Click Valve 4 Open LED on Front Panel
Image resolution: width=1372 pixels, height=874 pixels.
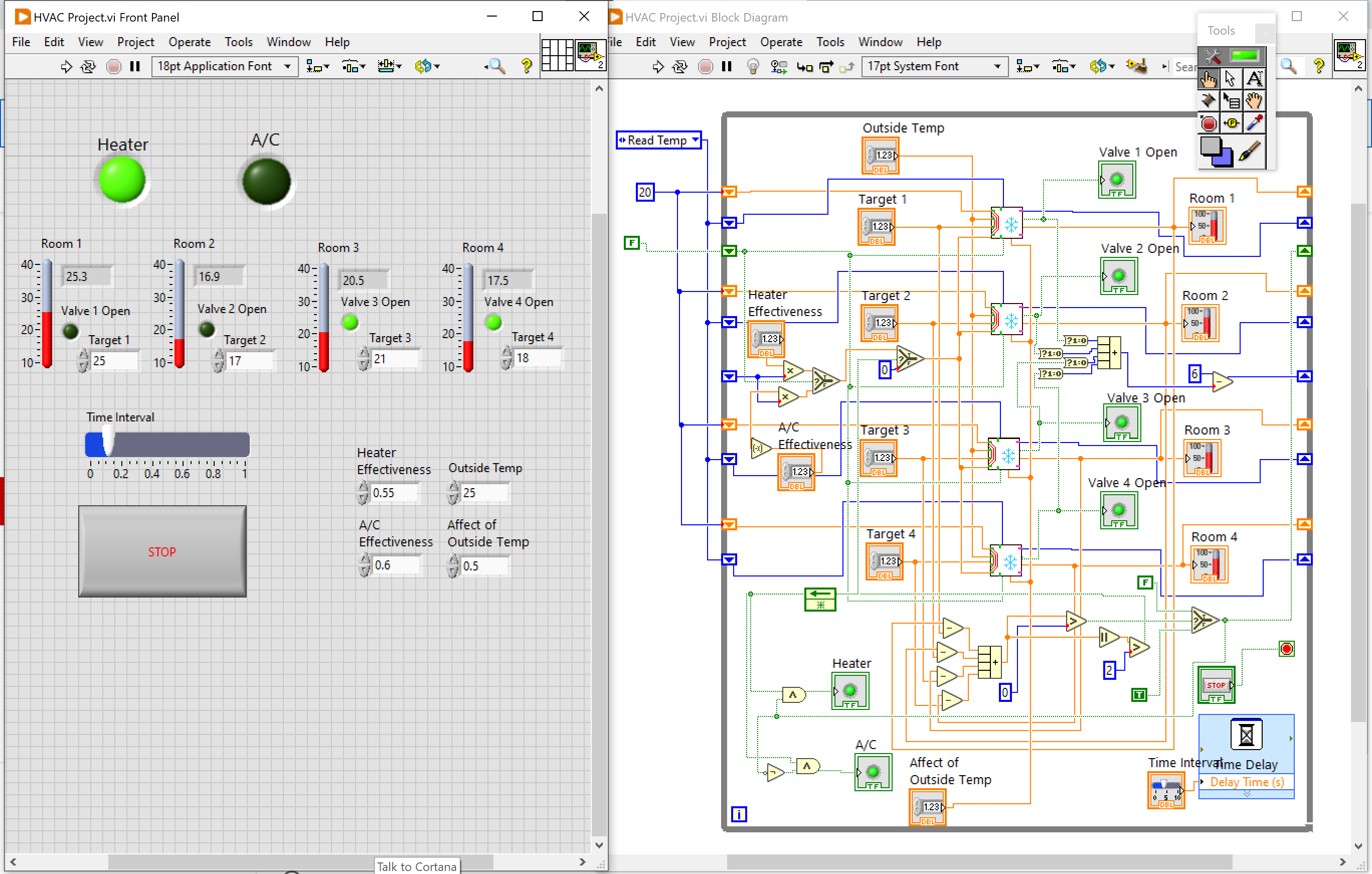click(x=493, y=322)
